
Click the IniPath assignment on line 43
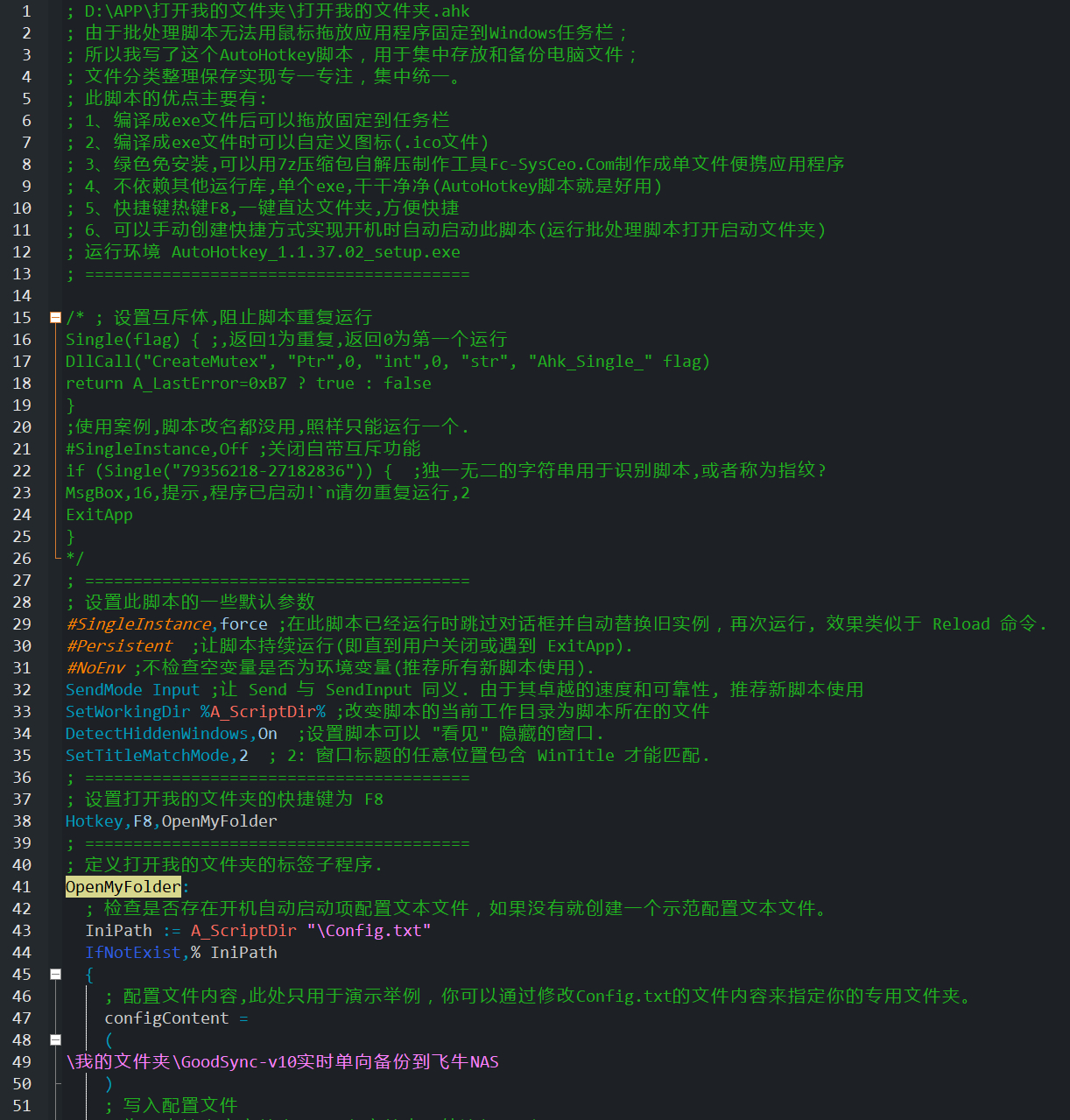(118, 930)
